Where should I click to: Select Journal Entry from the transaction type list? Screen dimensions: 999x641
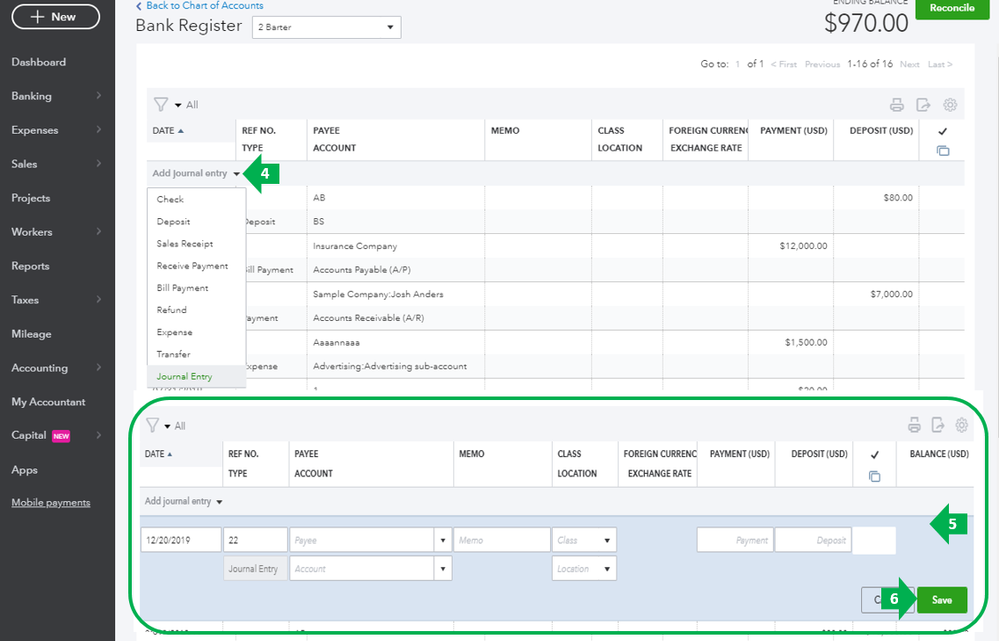pos(185,376)
